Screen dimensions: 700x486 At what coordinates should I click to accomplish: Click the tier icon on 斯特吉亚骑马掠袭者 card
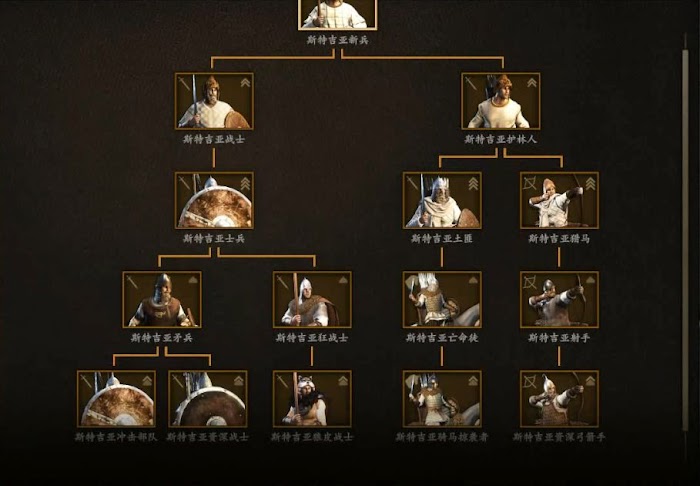coord(473,380)
